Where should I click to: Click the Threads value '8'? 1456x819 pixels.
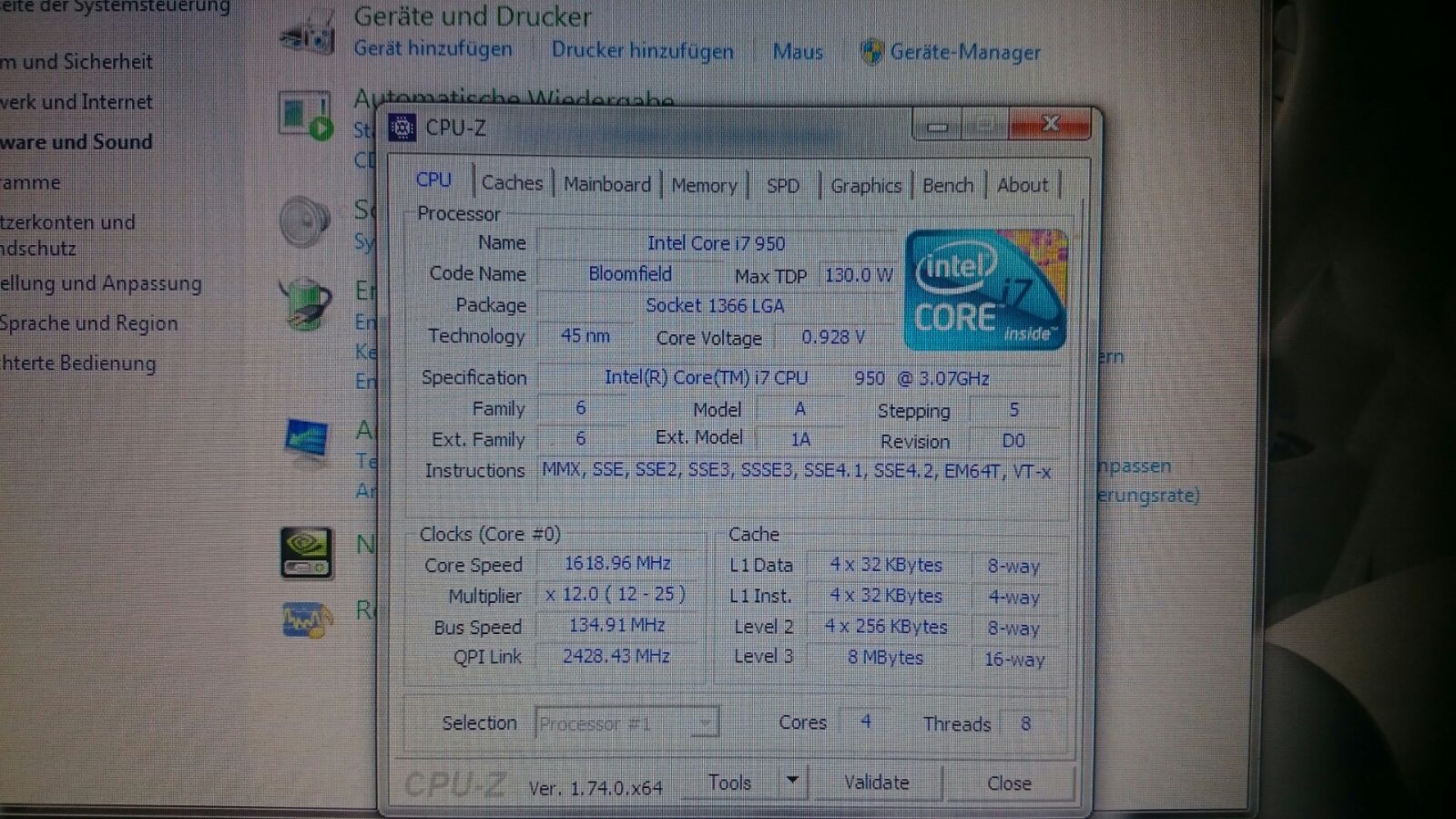point(1025,723)
